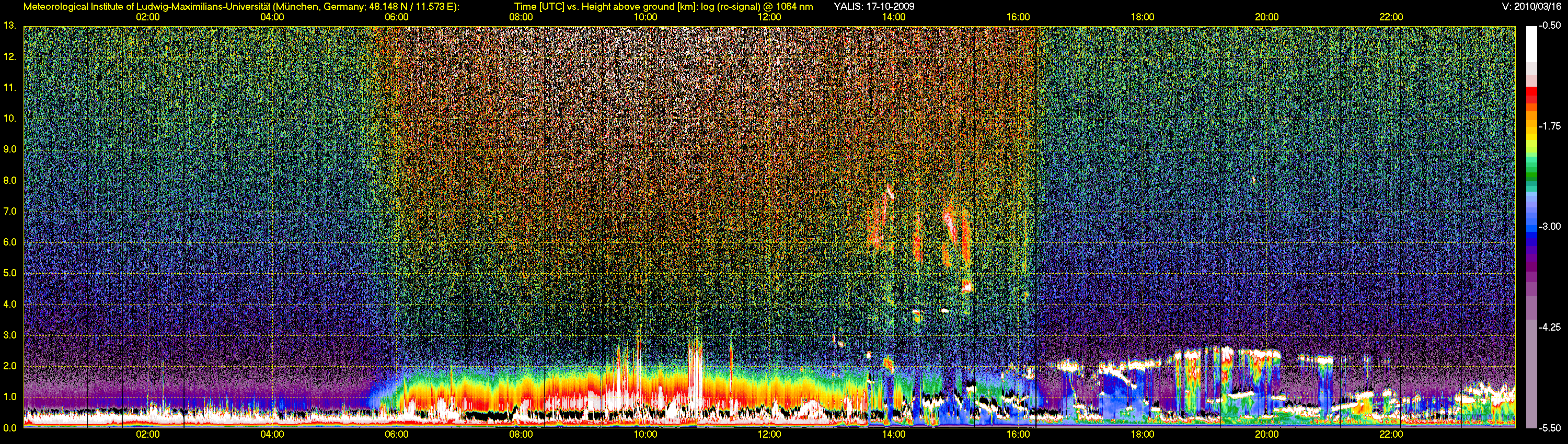Select the '5.0' height axis label
Image resolution: width=1568 pixels, height=444 pixels.
[10, 274]
